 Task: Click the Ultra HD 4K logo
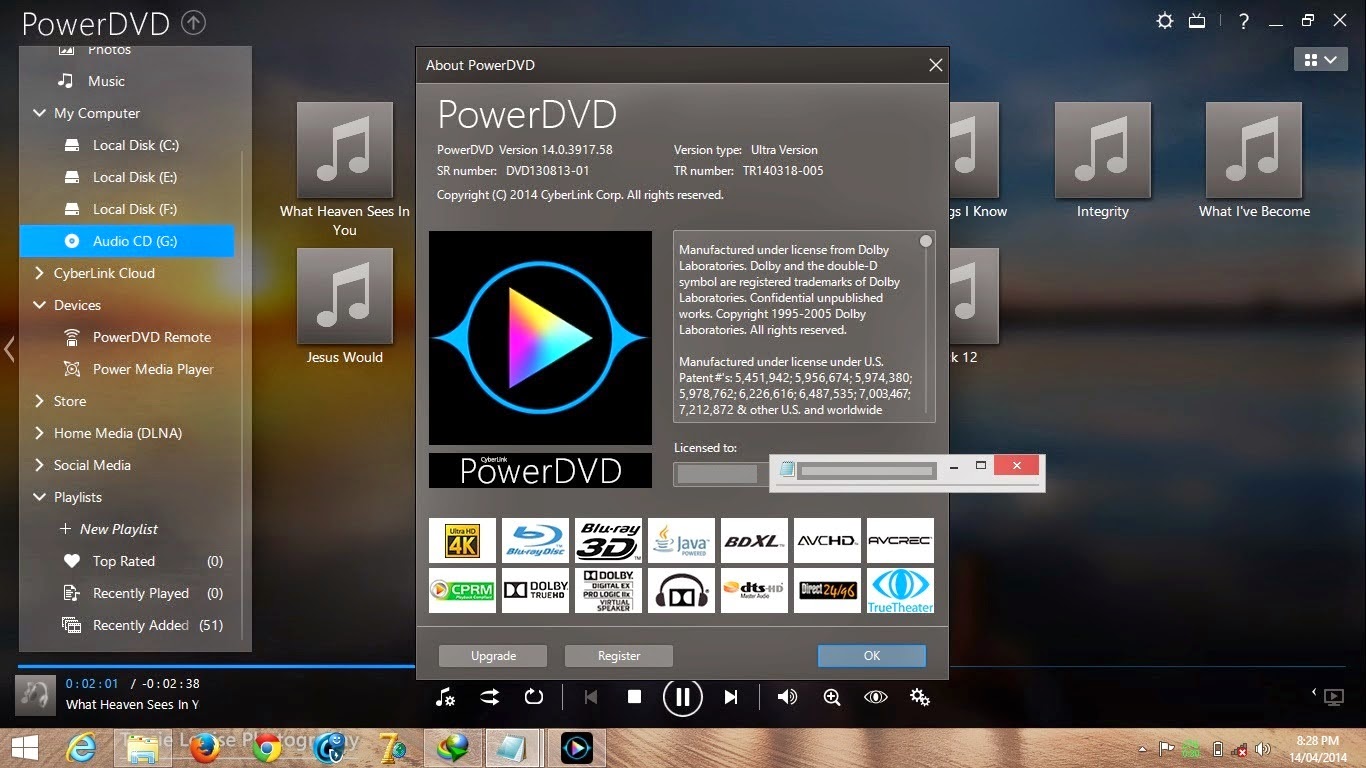[462, 540]
